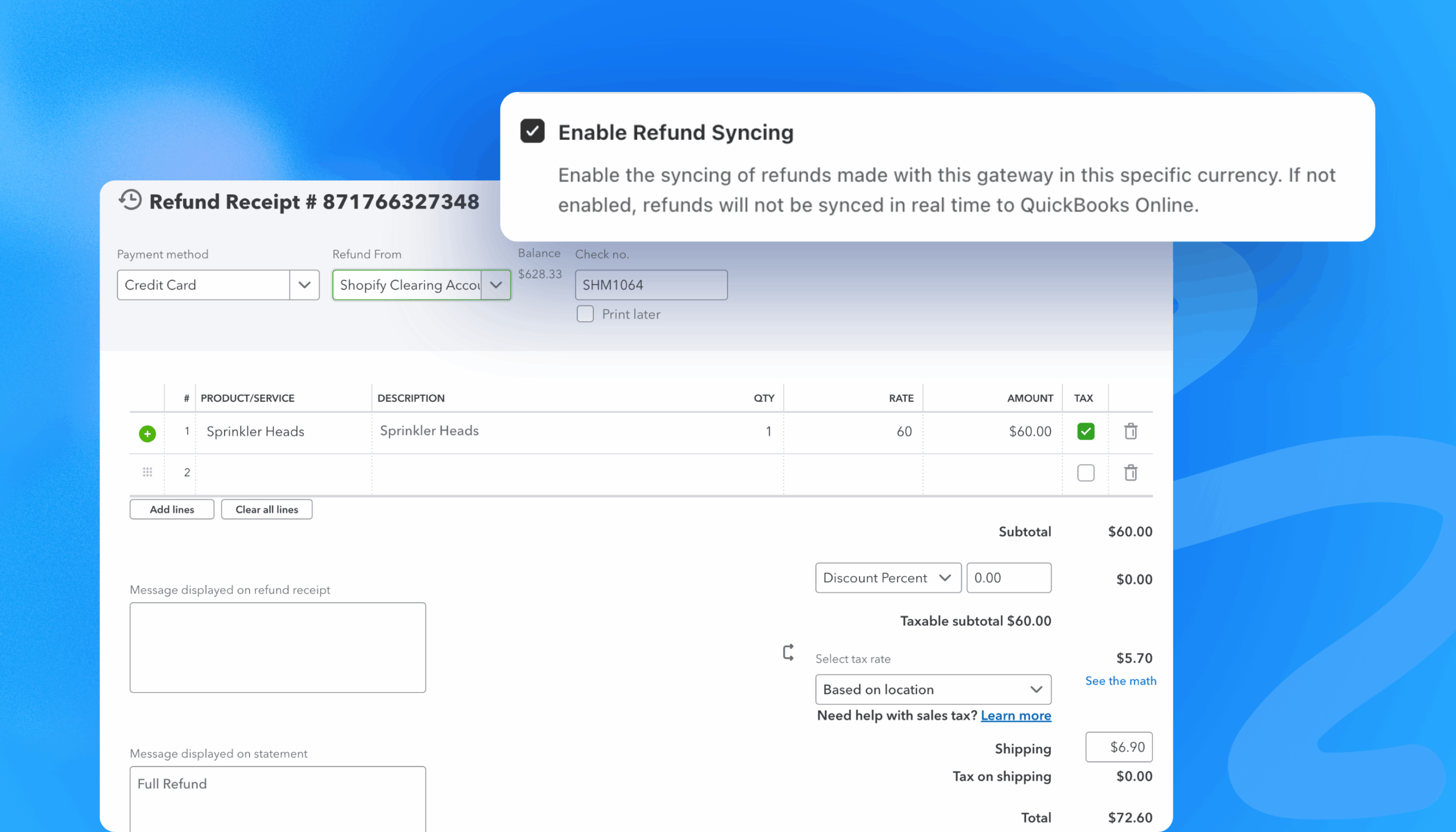Click the trash icon on empty line 2
1456x832 pixels.
click(x=1131, y=473)
